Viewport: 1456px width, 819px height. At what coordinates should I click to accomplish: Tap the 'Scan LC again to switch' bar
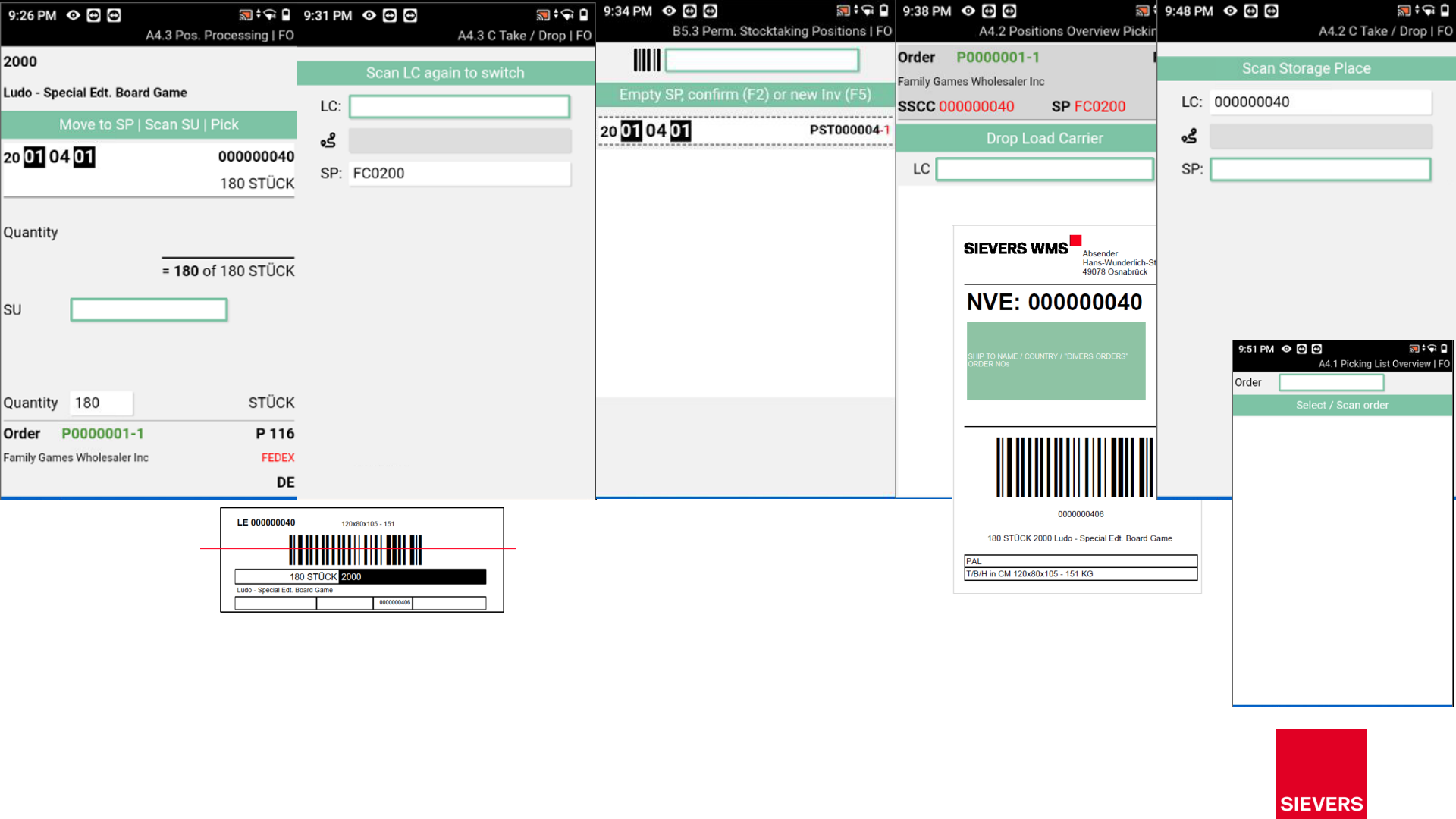click(446, 73)
